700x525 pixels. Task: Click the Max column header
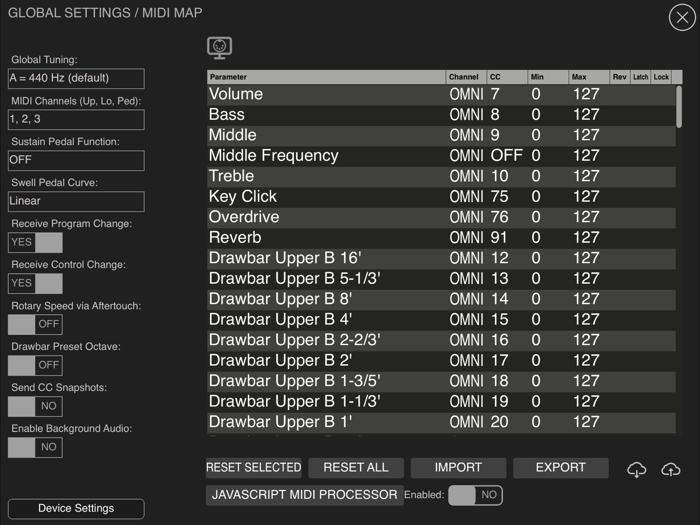(589, 77)
